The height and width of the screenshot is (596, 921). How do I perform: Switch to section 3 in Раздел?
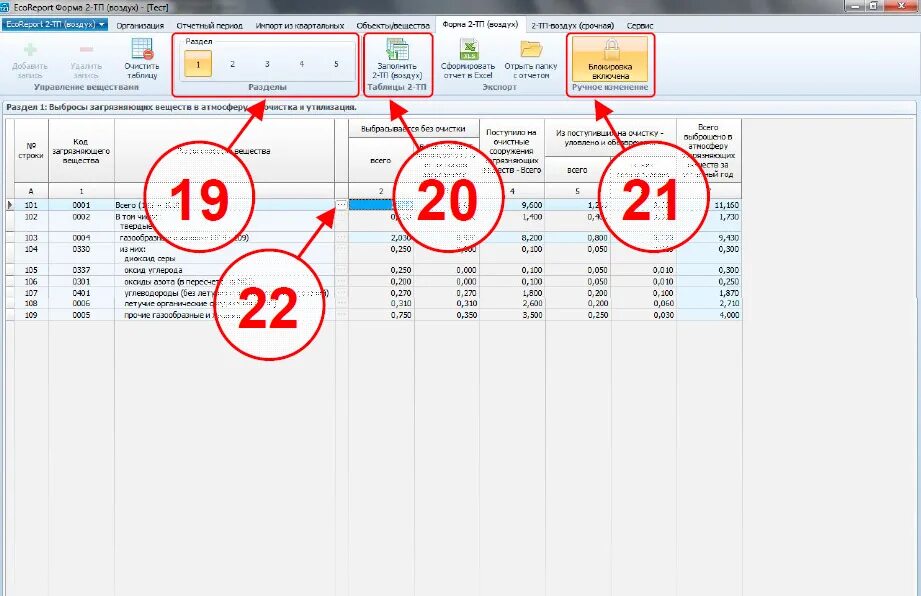267,64
